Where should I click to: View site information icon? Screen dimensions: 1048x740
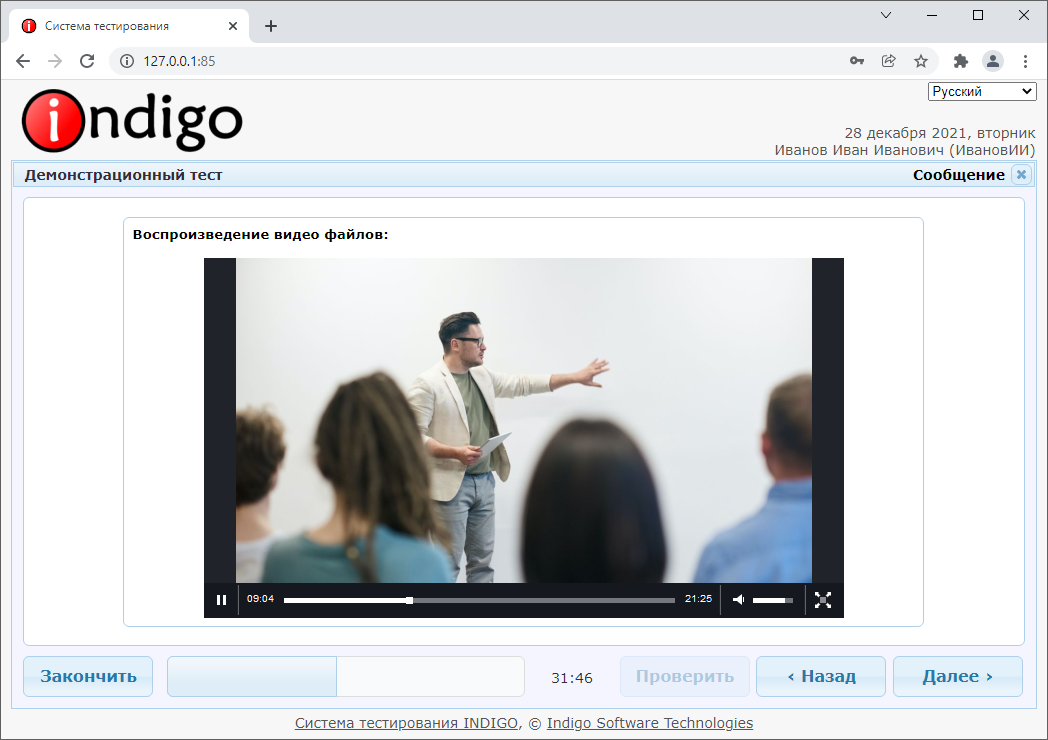point(126,61)
